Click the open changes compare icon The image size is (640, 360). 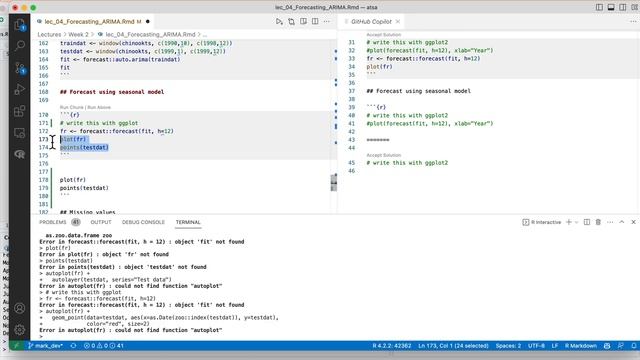tap(291, 21)
